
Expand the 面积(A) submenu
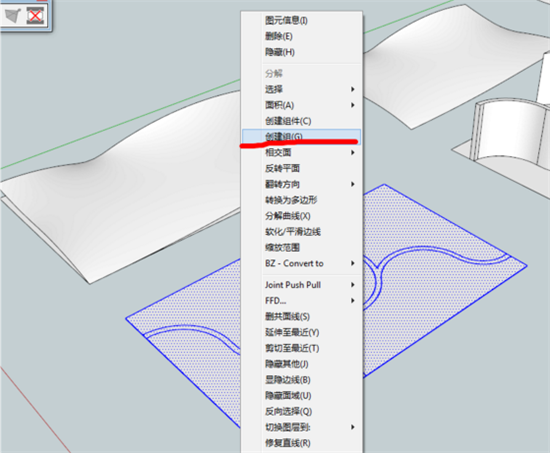[x=301, y=105]
